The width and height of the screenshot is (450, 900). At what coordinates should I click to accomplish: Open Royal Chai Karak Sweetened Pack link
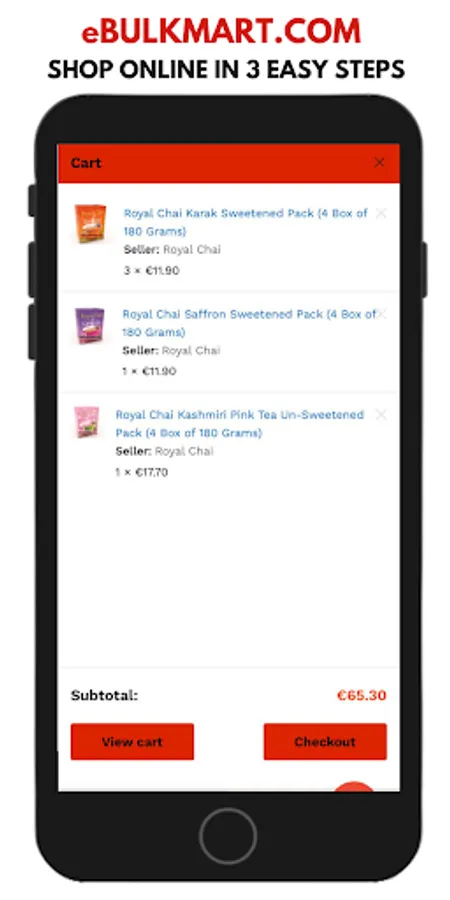coord(246,222)
